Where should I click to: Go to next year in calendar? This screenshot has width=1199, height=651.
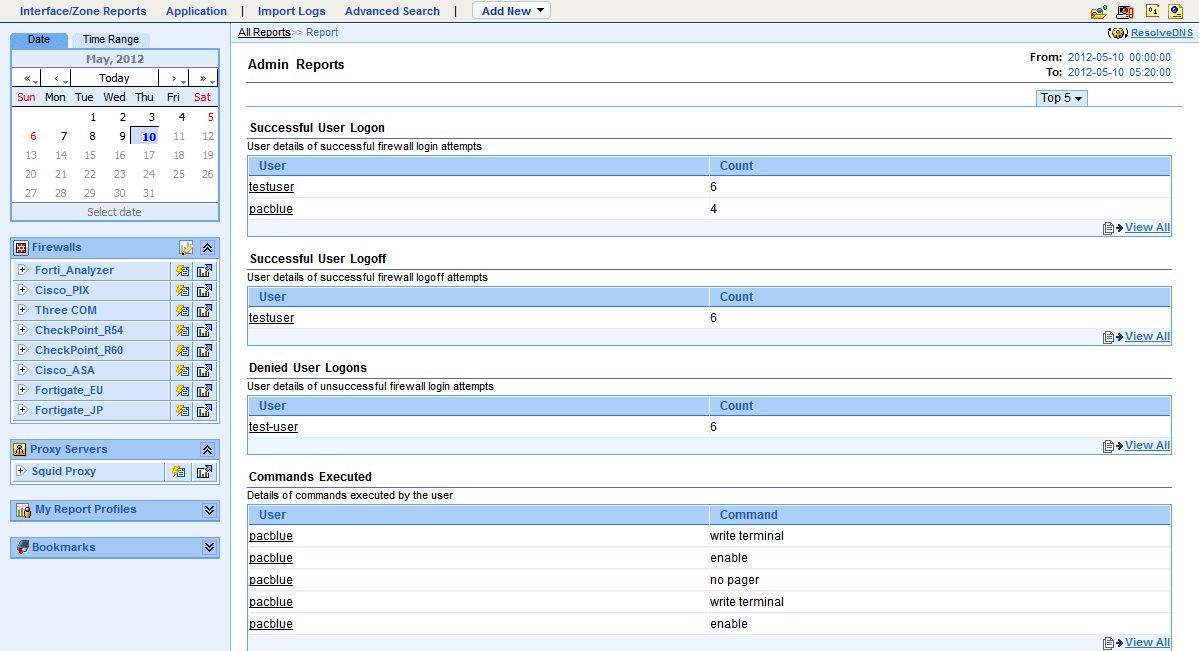[x=203, y=77]
